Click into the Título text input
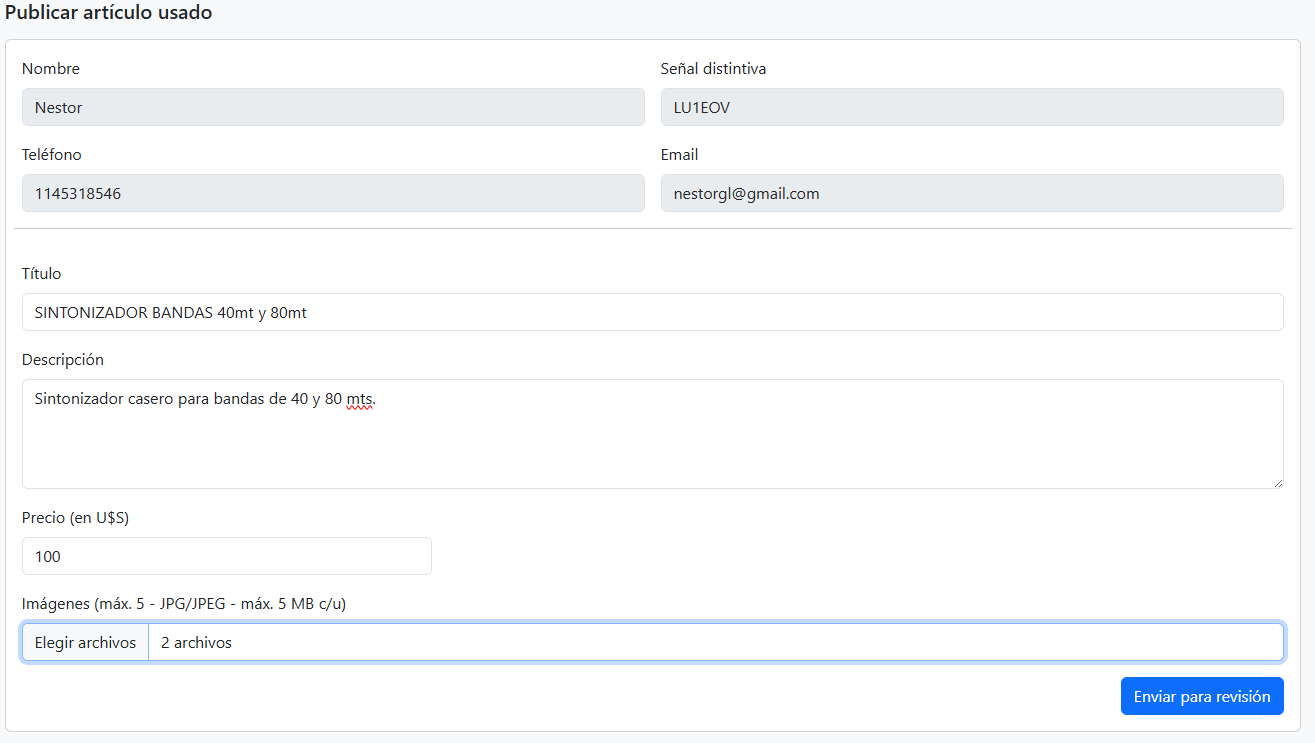 coord(652,312)
